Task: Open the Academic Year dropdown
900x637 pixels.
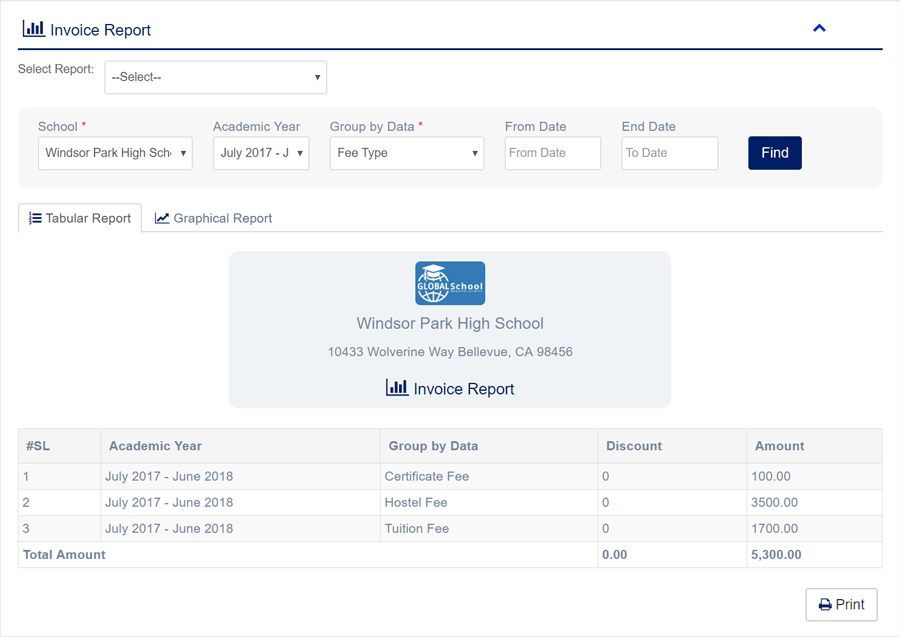Action: click(x=261, y=153)
